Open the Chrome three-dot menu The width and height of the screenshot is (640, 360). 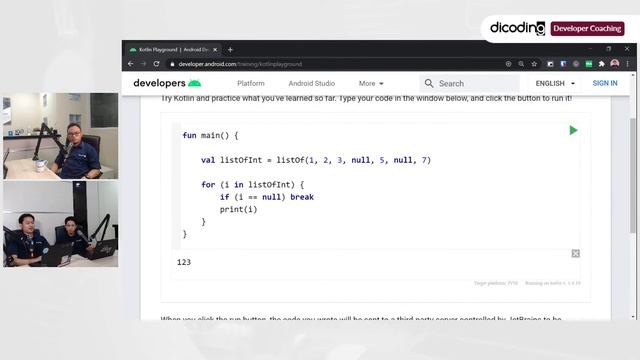click(627, 64)
